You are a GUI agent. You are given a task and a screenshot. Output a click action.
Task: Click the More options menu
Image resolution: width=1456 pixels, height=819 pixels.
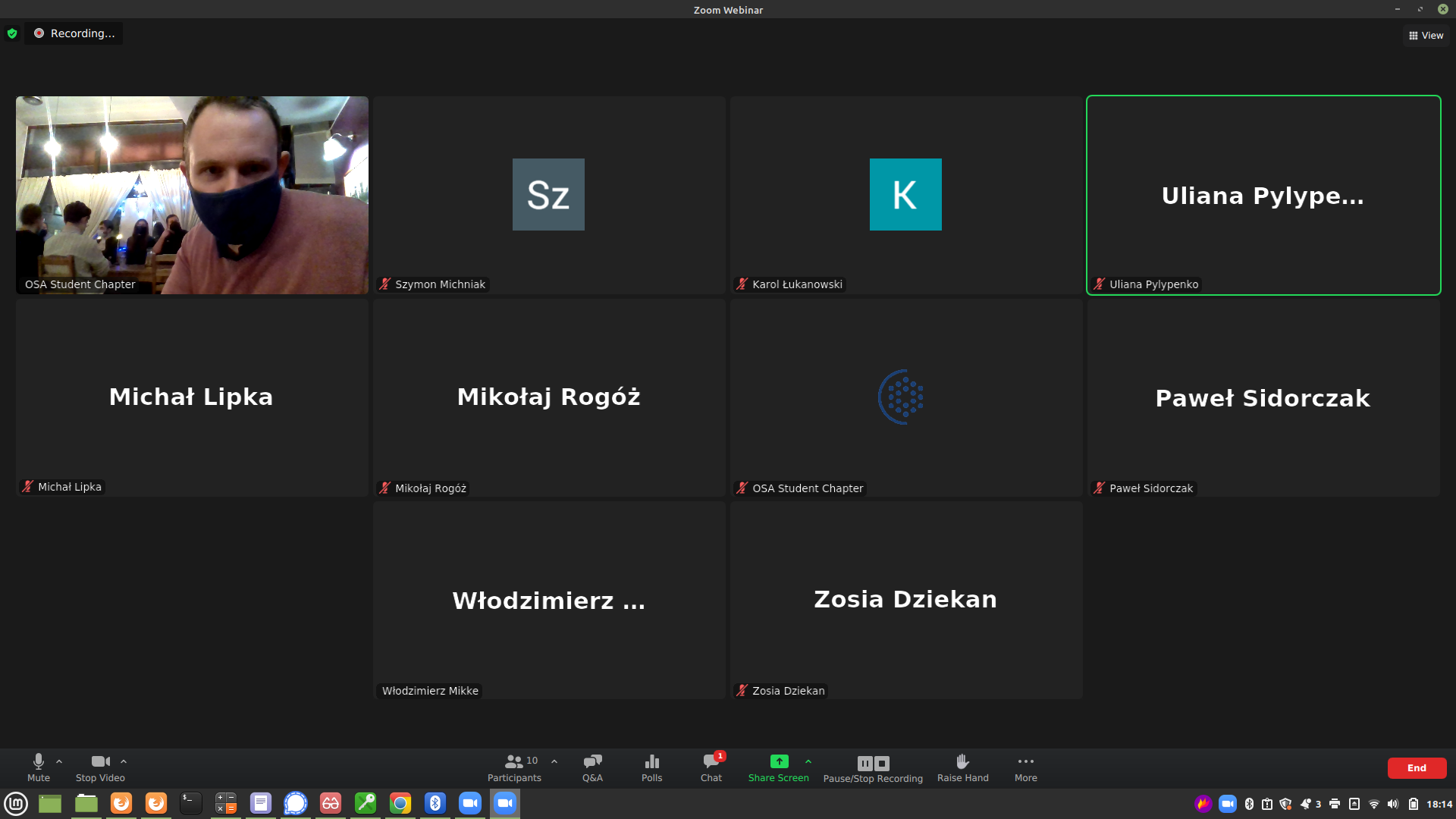pos(1025,762)
